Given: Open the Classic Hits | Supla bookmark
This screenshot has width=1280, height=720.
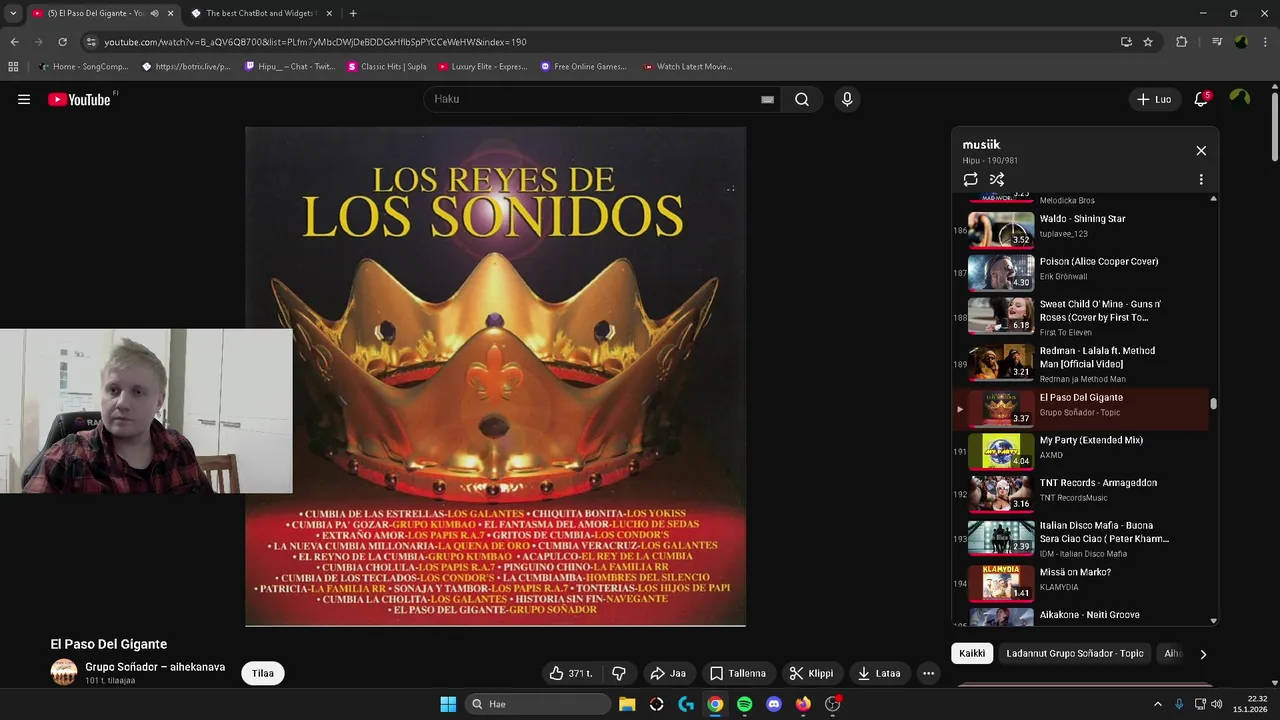Looking at the screenshot, I should [x=386, y=67].
